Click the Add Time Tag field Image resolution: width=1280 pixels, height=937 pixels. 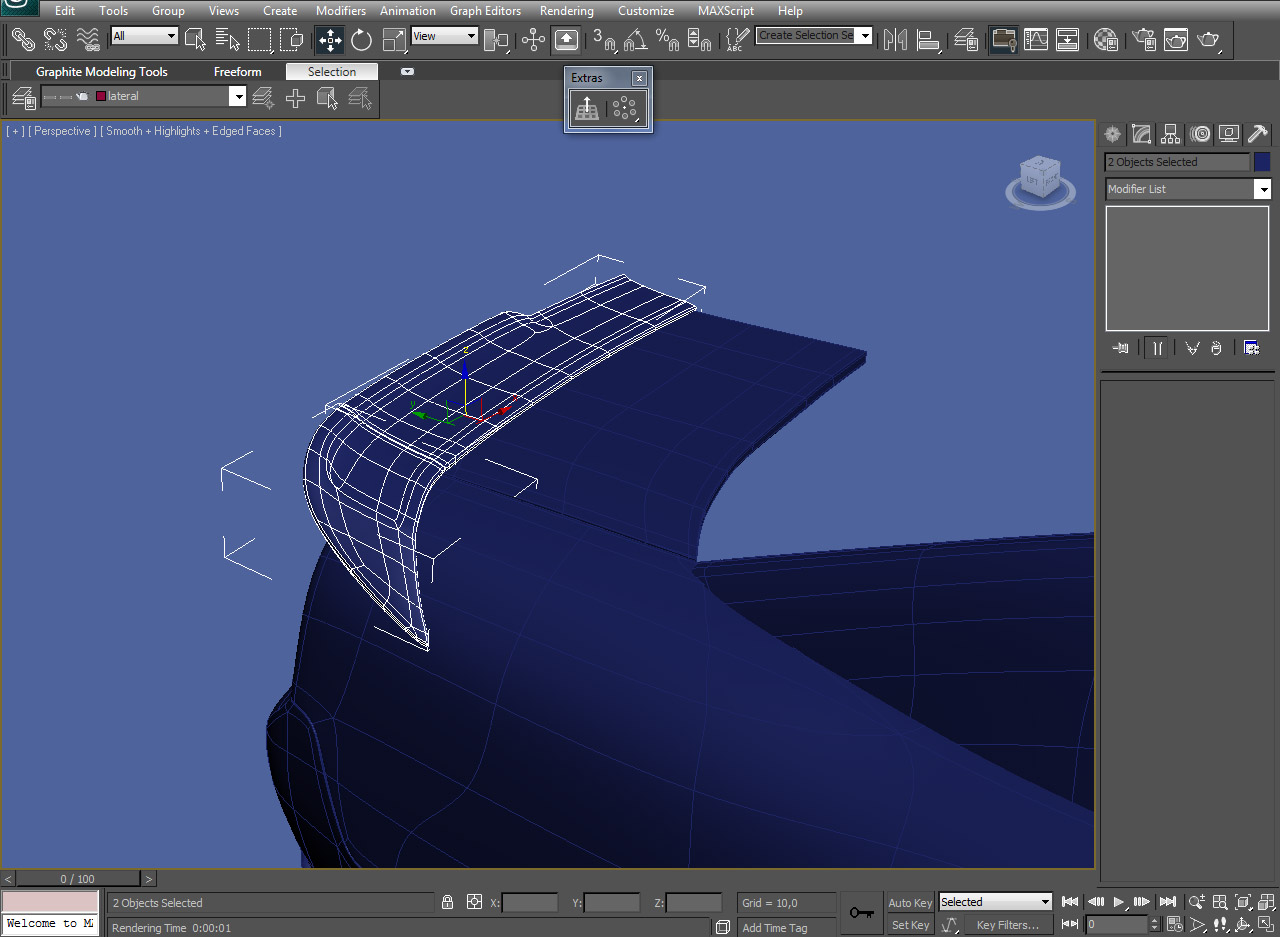[x=787, y=927]
